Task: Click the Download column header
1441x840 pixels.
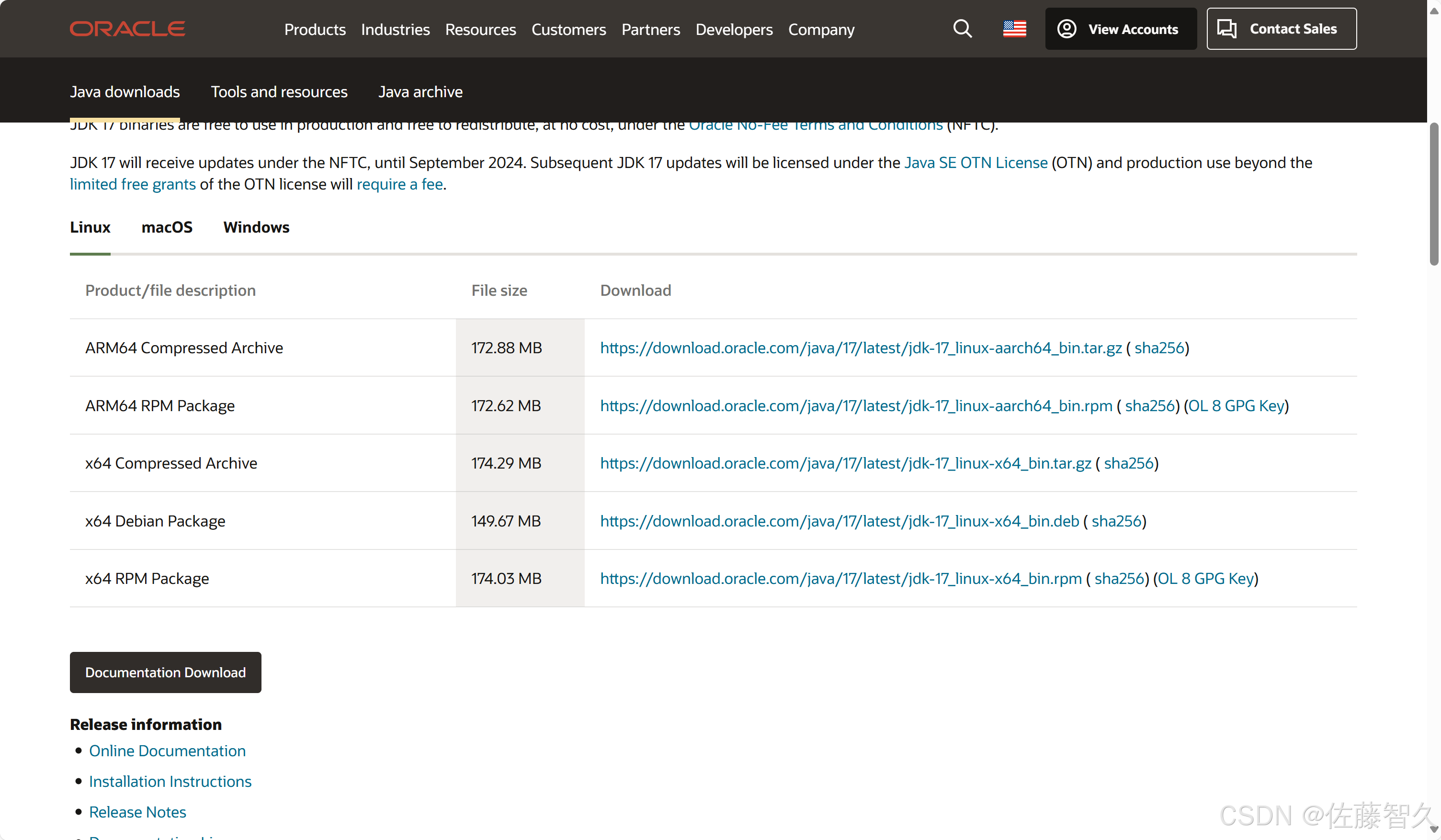Action: tap(635, 290)
